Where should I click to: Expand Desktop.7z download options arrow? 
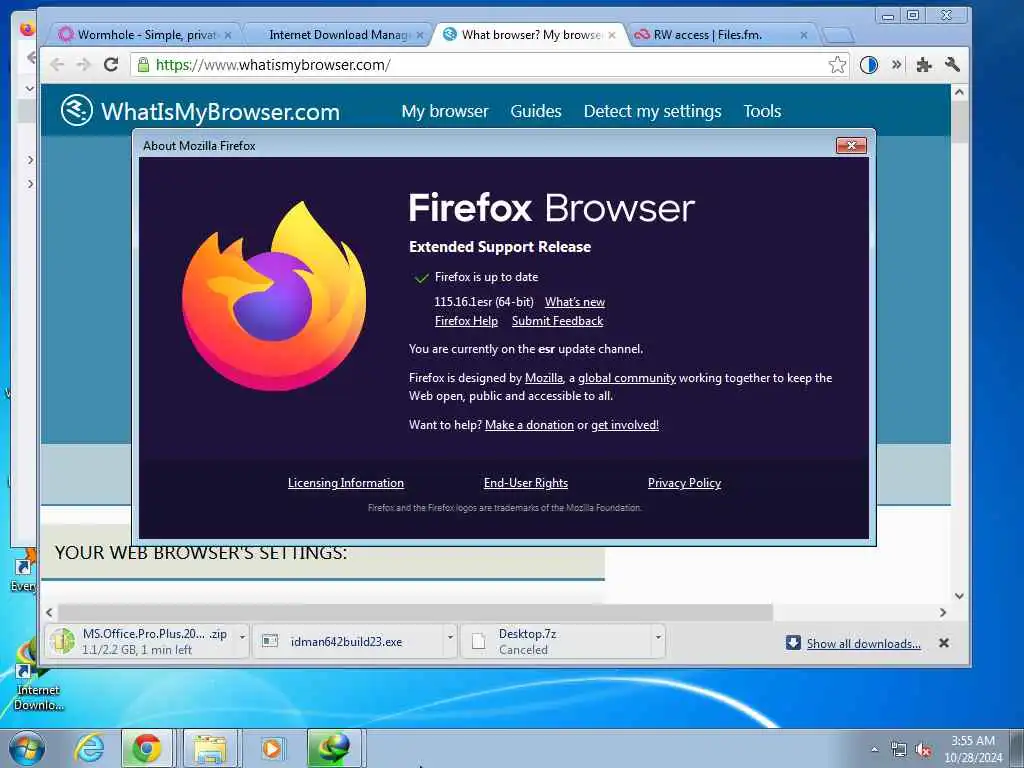tap(658, 636)
